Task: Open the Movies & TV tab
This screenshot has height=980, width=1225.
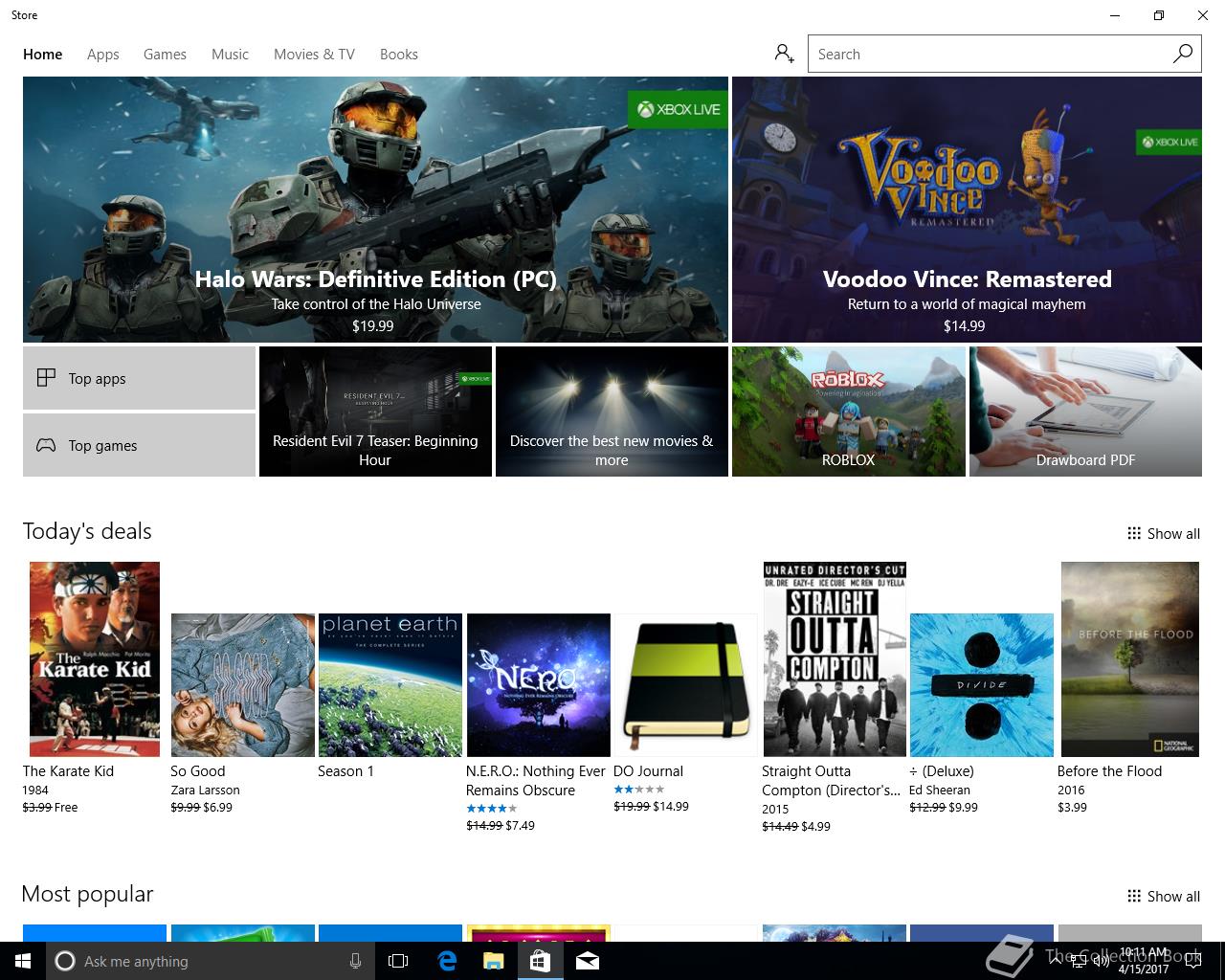Action: click(314, 55)
